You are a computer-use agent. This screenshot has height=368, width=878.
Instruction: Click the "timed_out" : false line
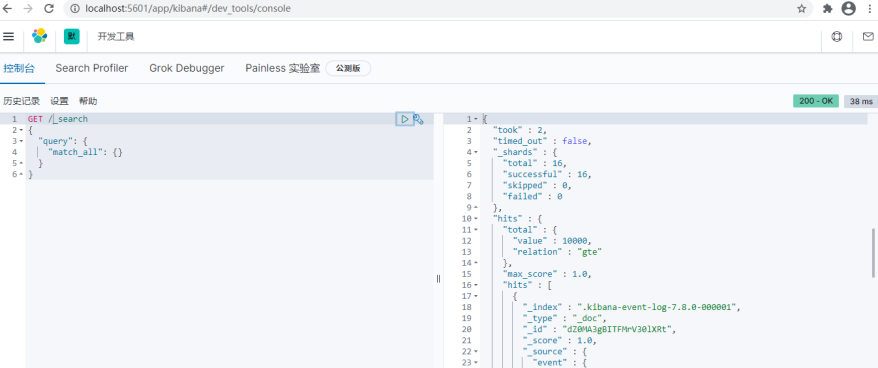point(541,141)
